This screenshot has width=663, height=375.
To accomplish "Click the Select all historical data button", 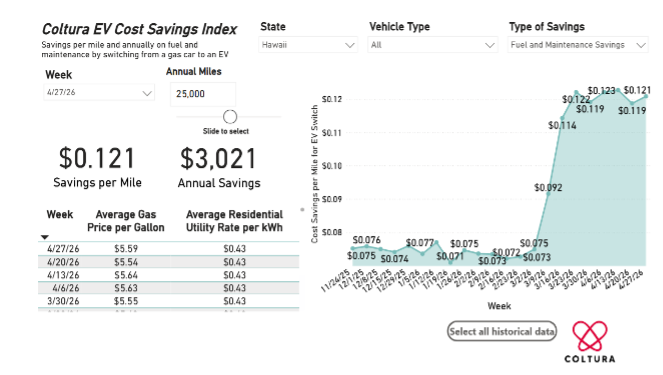I will (501, 331).
